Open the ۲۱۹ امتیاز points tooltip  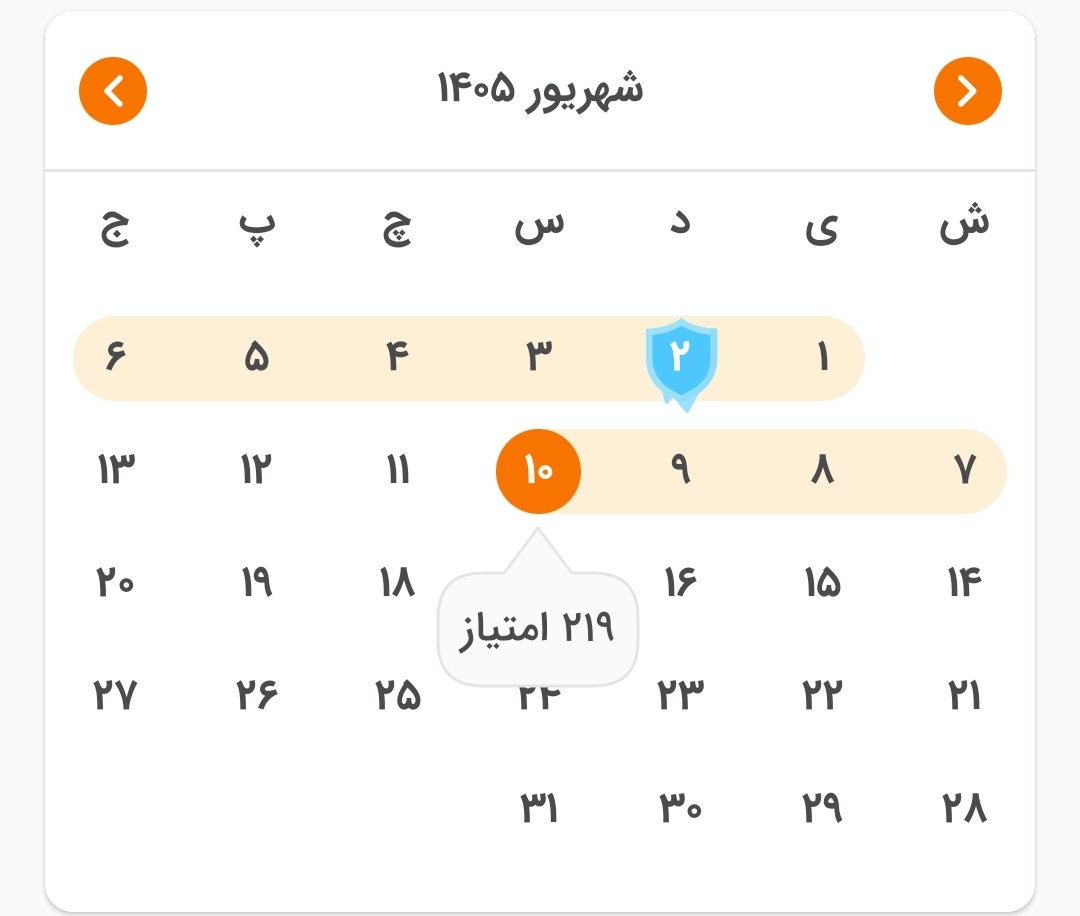tap(537, 628)
